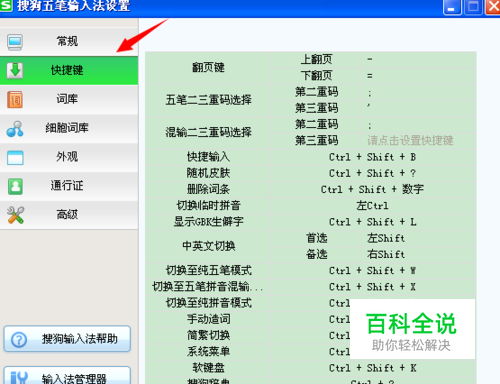Click the 删除词条 label
This screenshot has height=384, width=500.
click(x=208, y=189)
